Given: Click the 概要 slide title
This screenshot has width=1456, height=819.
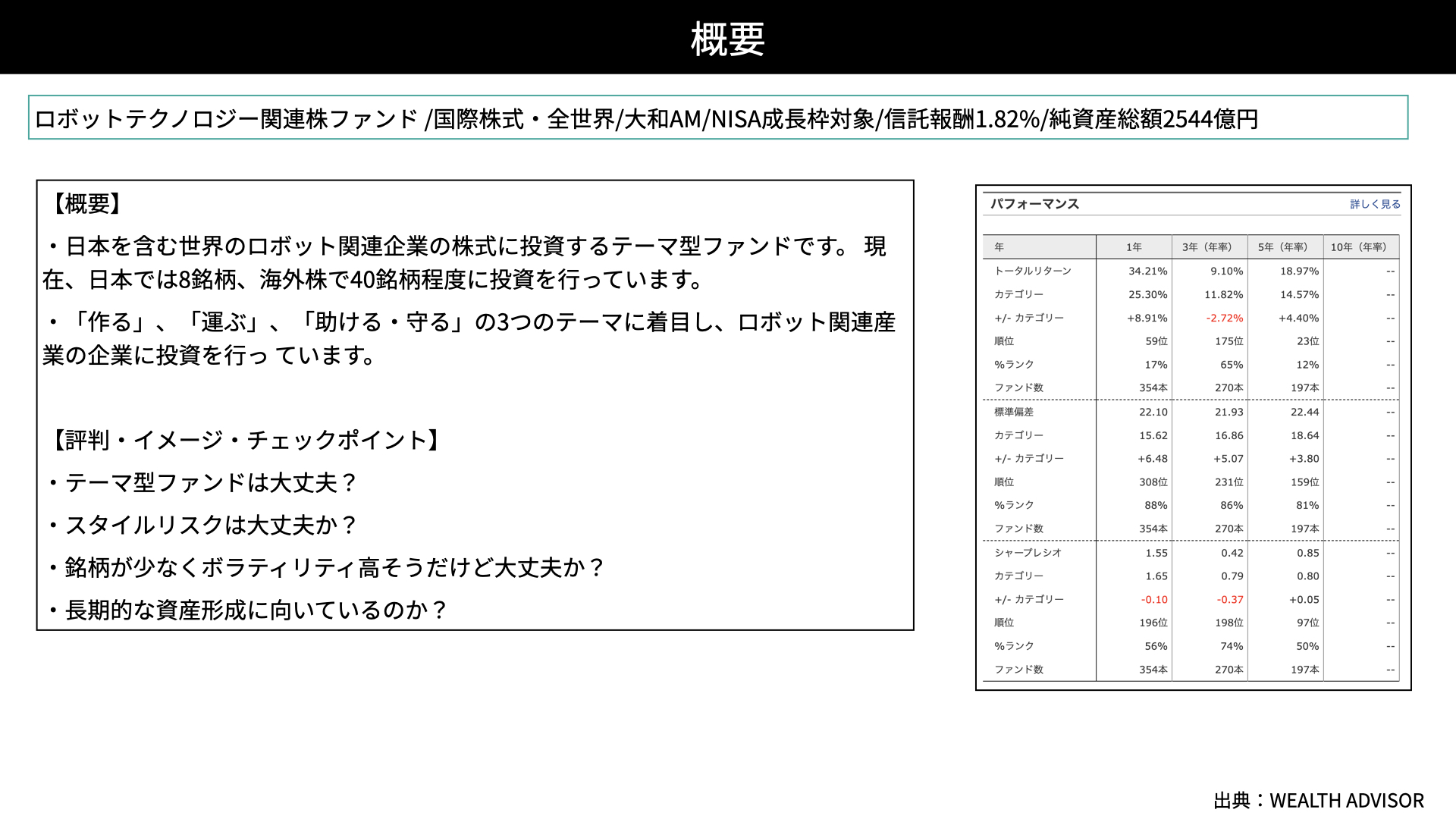Looking at the screenshot, I should point(728,39).
